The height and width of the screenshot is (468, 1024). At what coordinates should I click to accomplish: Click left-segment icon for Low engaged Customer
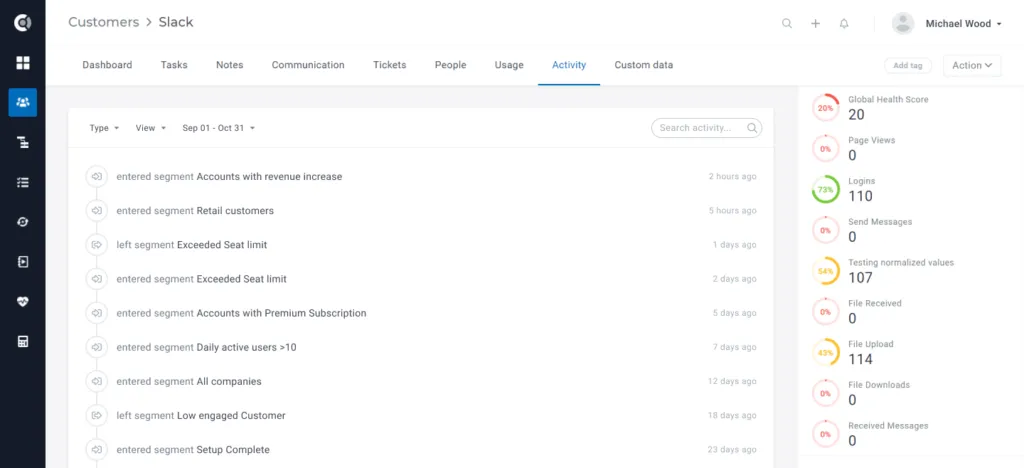[x=97, y=415]
